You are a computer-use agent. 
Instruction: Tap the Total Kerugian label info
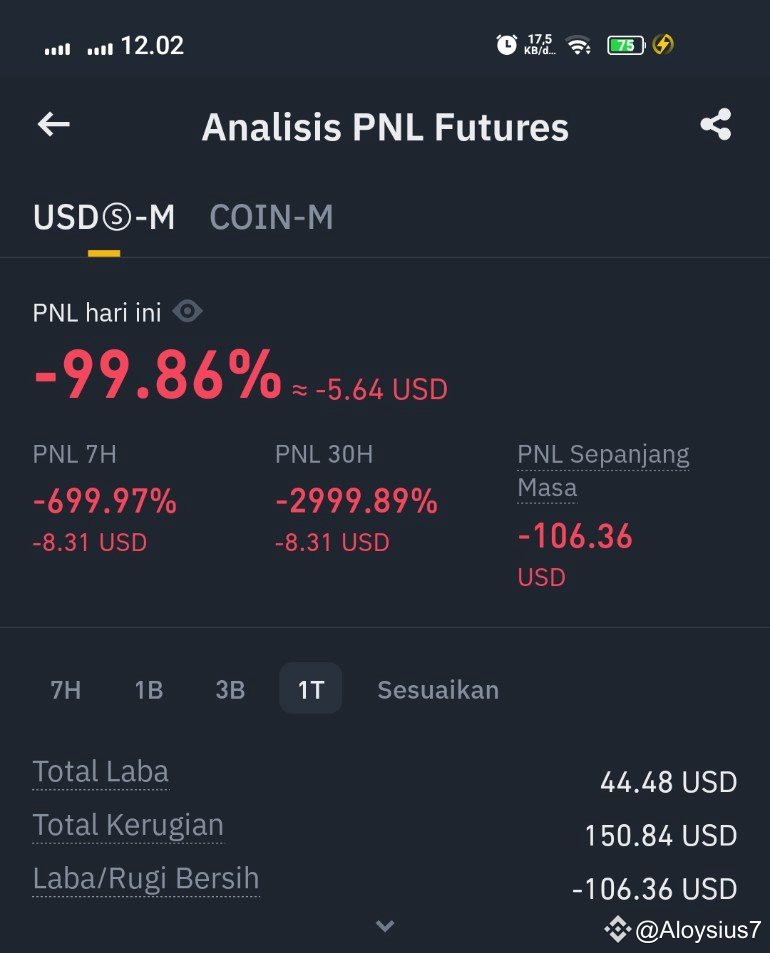pos(128,825)
